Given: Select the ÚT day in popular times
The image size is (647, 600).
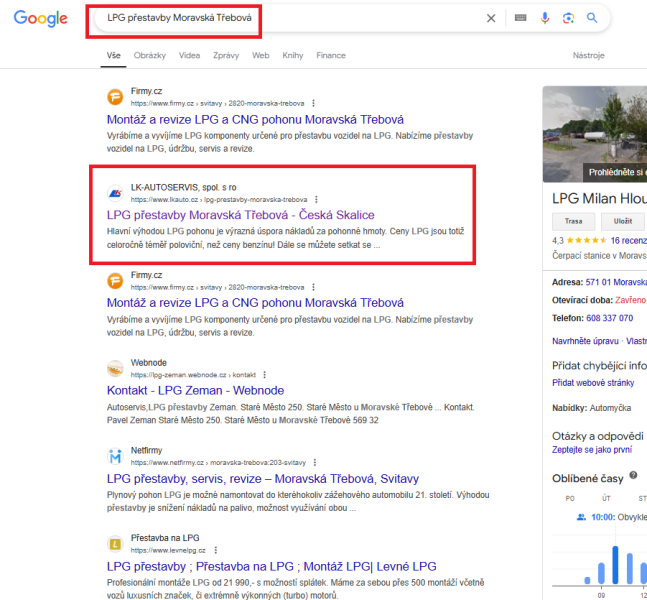Looking at the screenshot, I should click(606, 498).
